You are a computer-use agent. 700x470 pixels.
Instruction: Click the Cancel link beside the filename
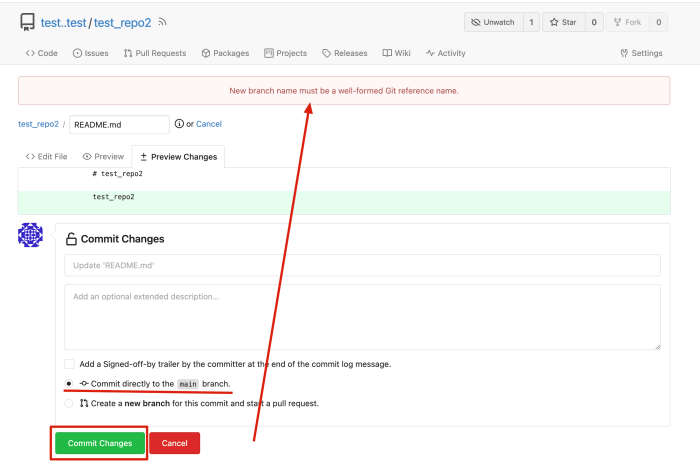point(208,124)
